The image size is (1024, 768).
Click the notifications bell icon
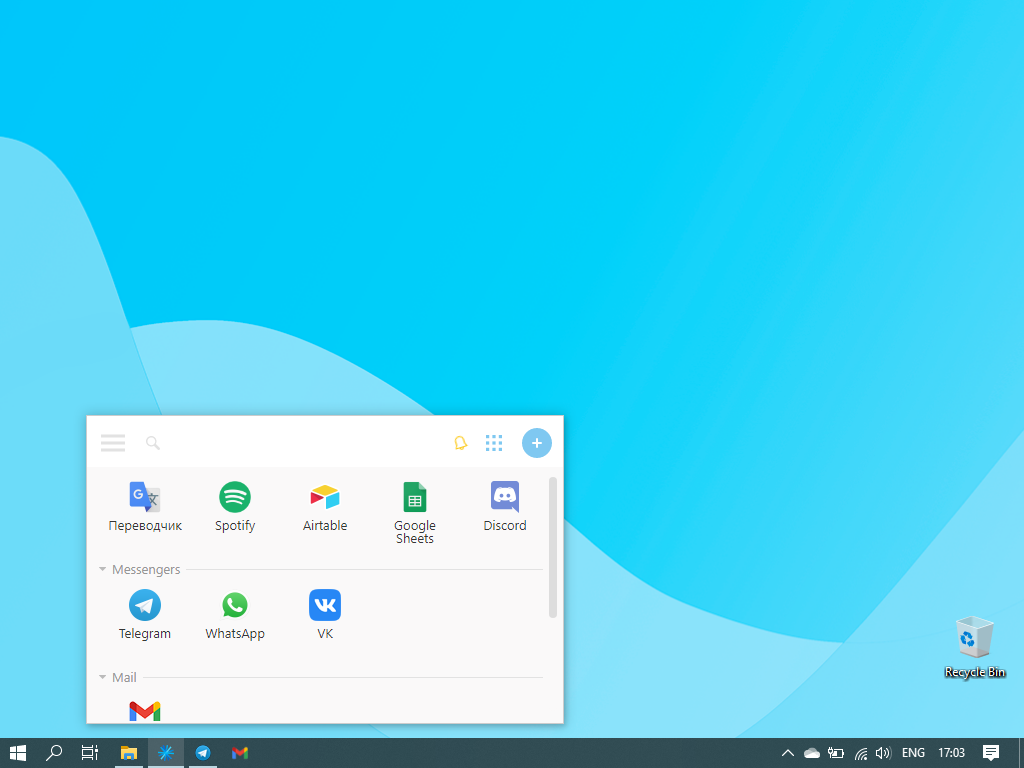[460, 442]
